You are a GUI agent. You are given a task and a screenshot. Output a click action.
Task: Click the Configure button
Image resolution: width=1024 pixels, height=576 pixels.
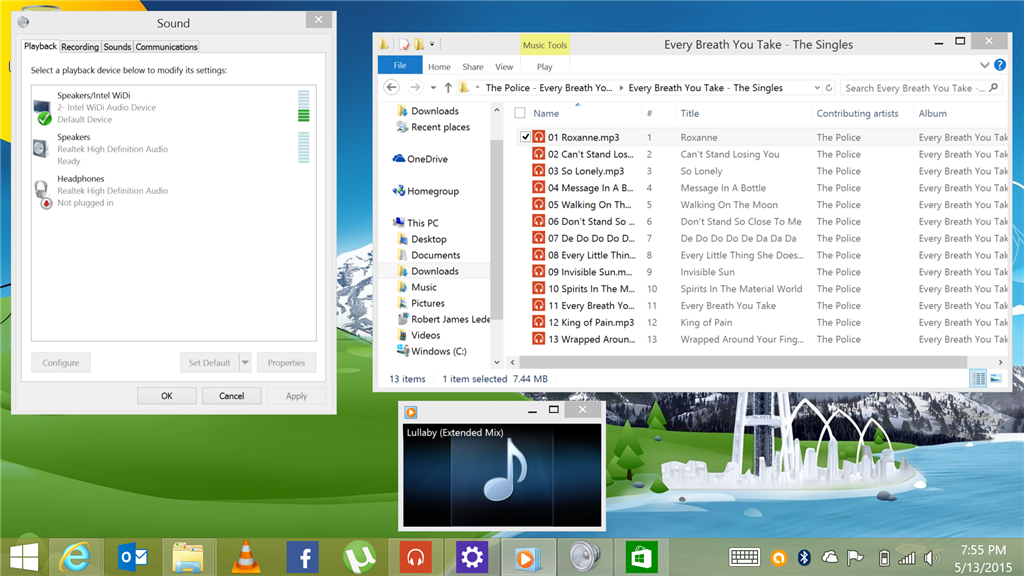click(x=61, y=362)
